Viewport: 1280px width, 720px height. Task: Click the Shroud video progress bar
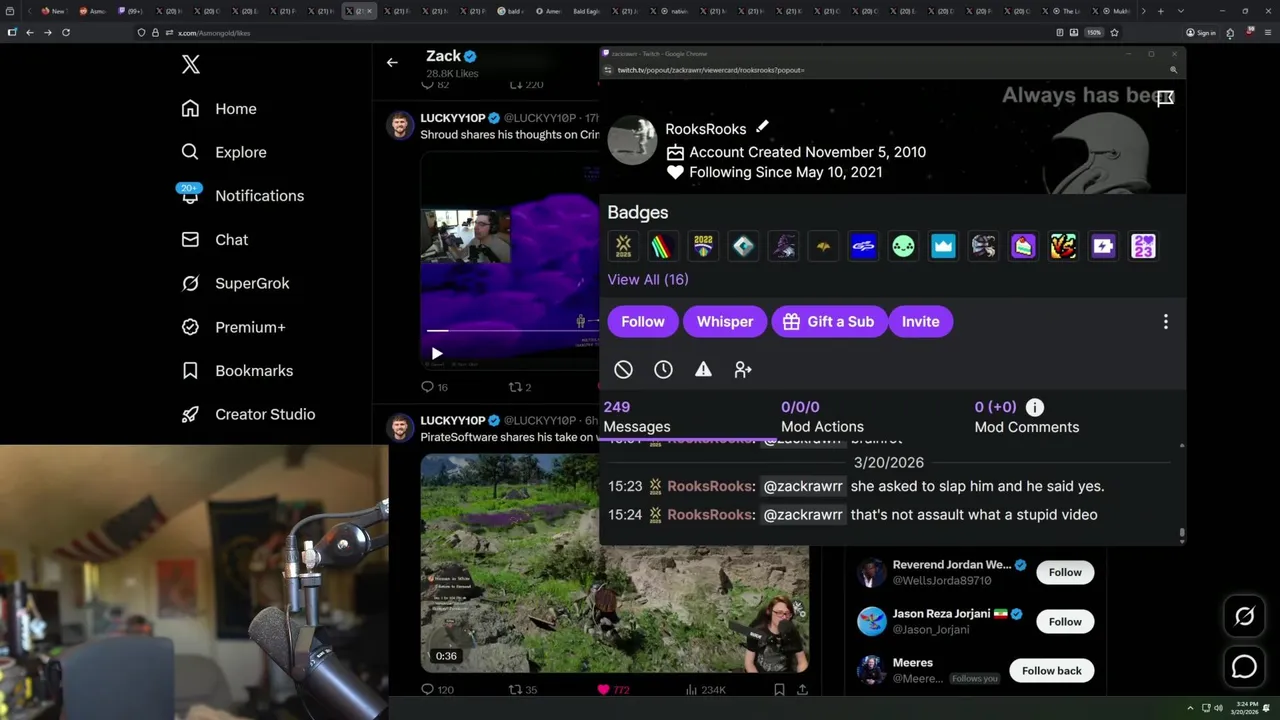pyautogui.click(x=512, y=330)
